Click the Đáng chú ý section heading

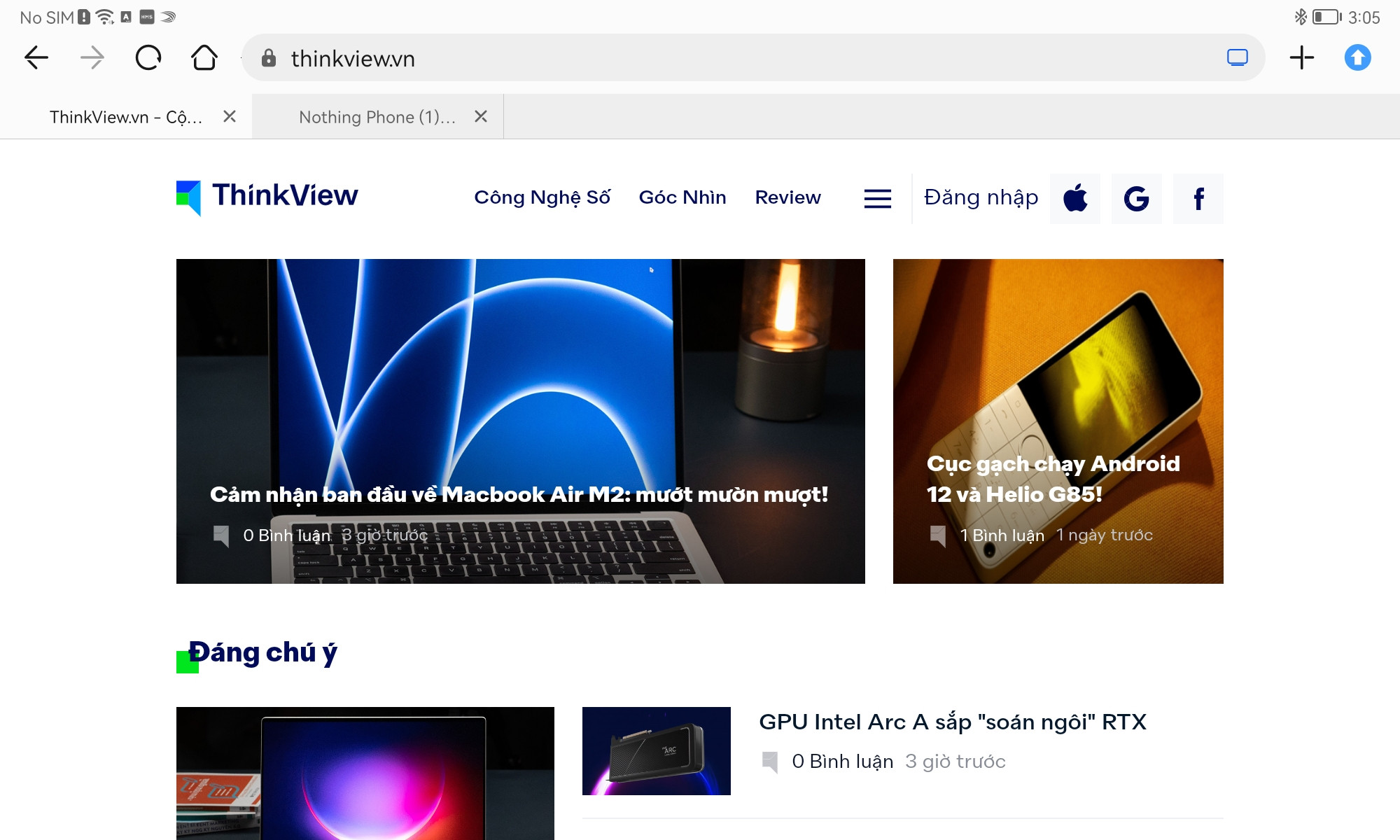coord(263,652)
